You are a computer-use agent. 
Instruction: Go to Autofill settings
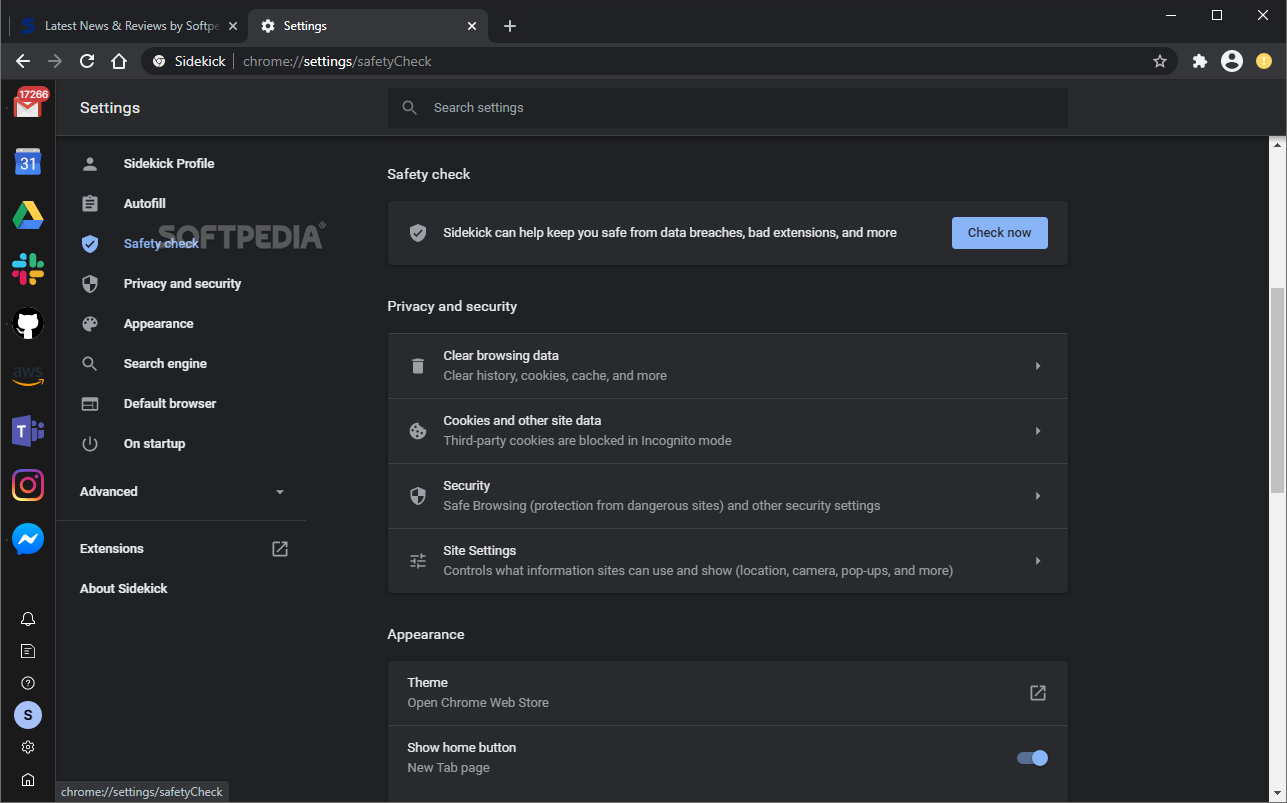click(x=145, y=204)
